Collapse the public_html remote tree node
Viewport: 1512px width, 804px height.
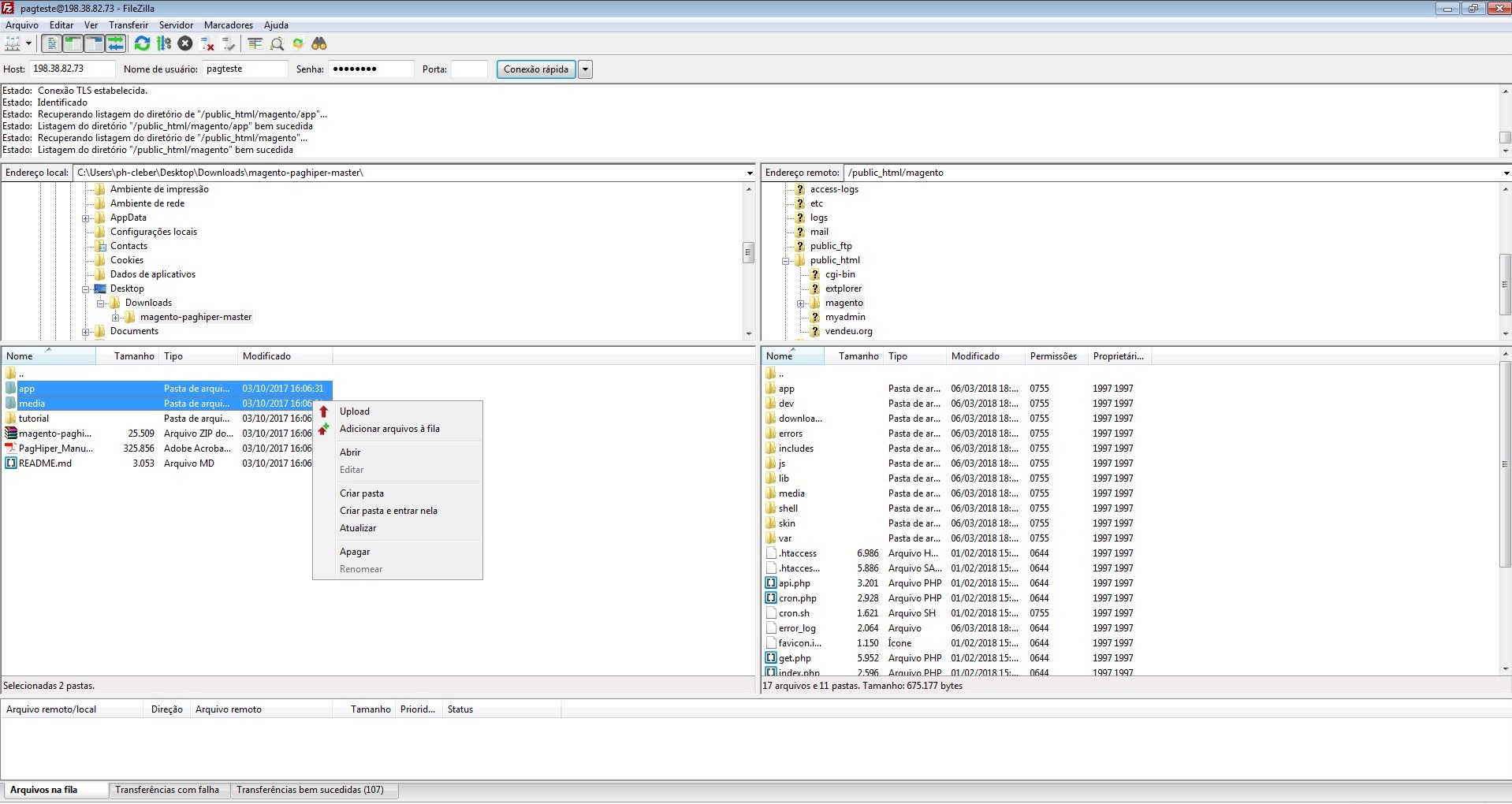point(785,261)
